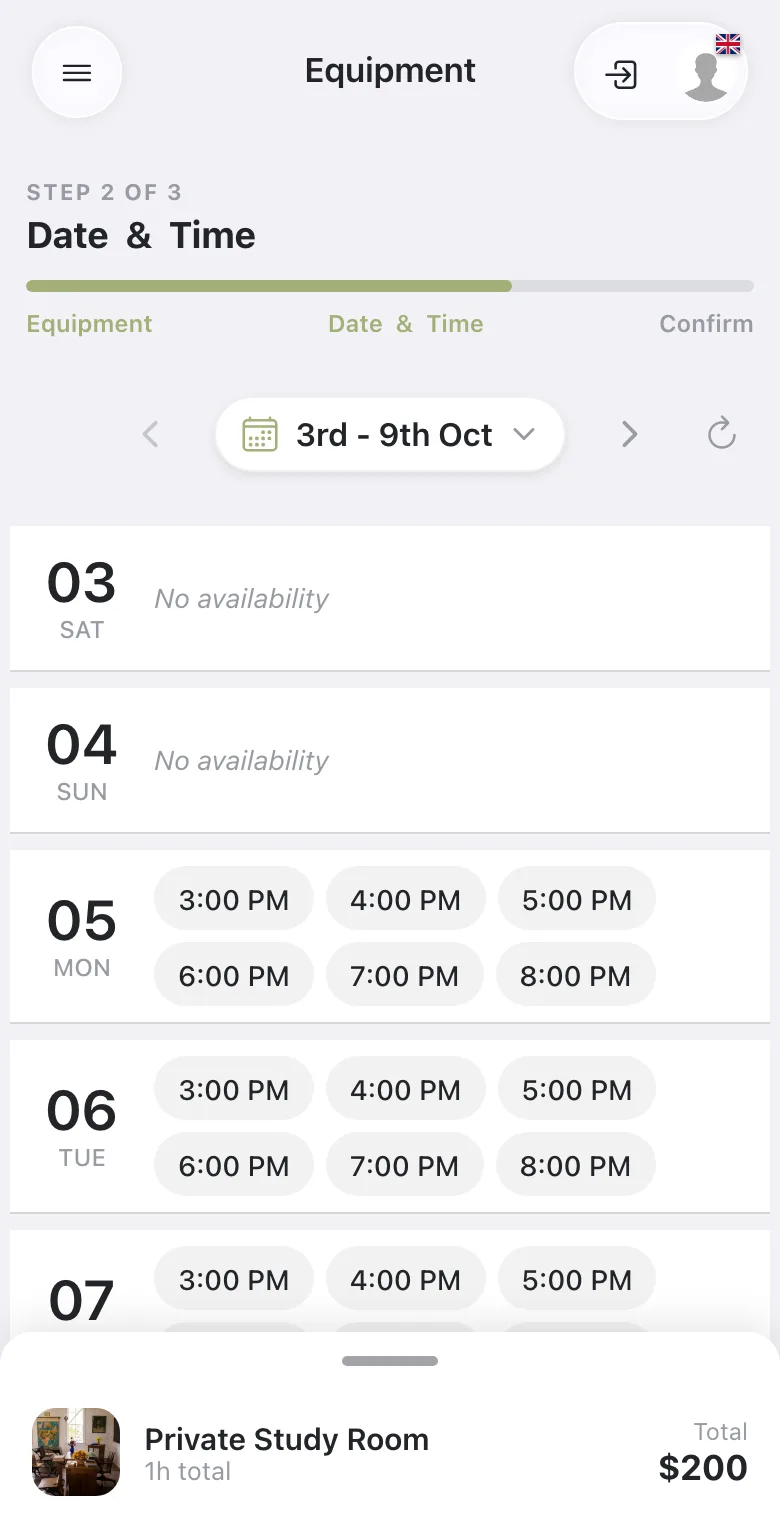This screenshot has width=780, height=1520.
Task: Choose 4:00 PM on day 07
Action: coord(405,1280)
